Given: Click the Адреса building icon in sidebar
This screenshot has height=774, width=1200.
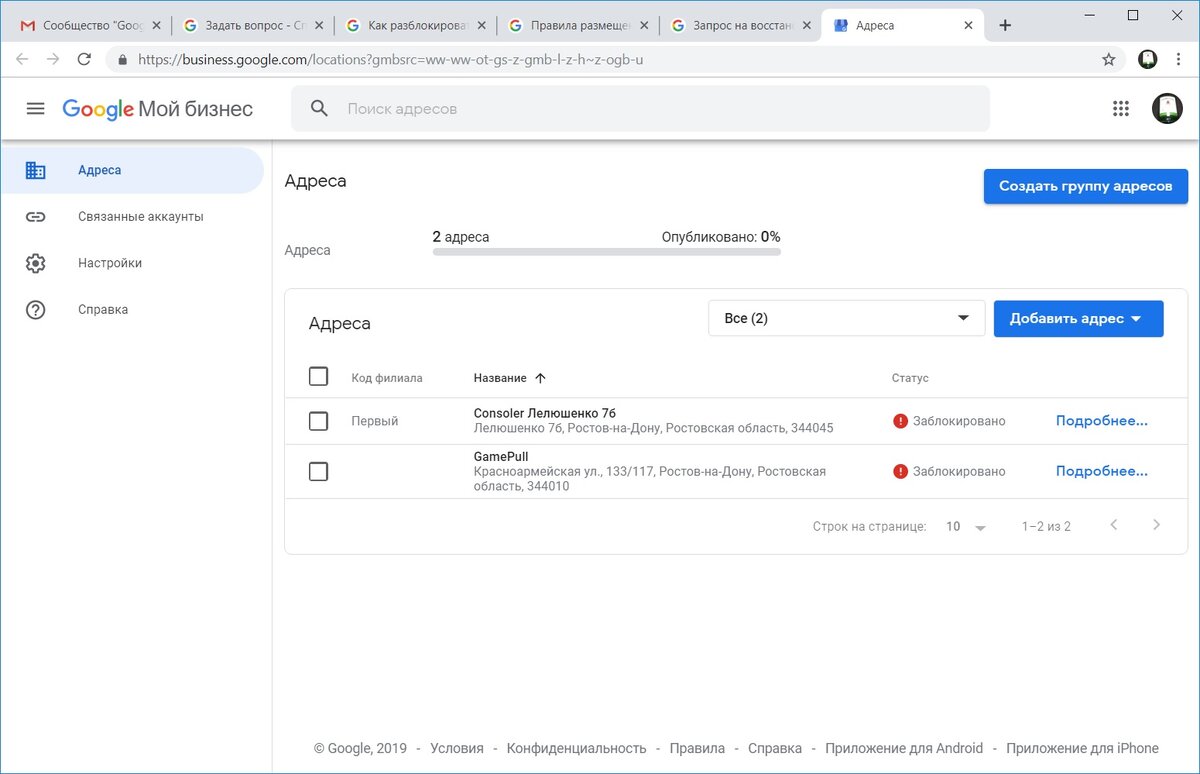Looking at the screenshot, I should [35, 170].
